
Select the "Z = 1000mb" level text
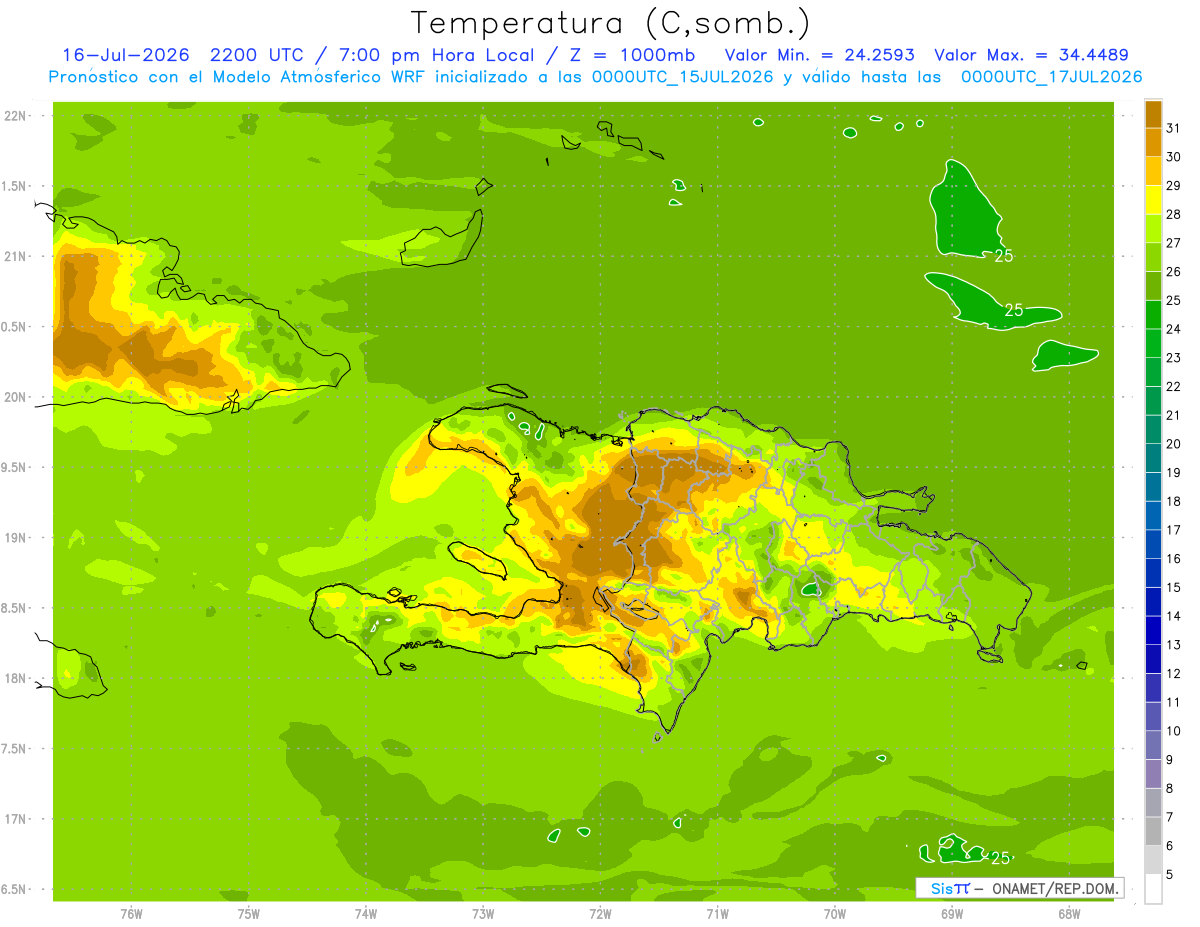[631, 55]
